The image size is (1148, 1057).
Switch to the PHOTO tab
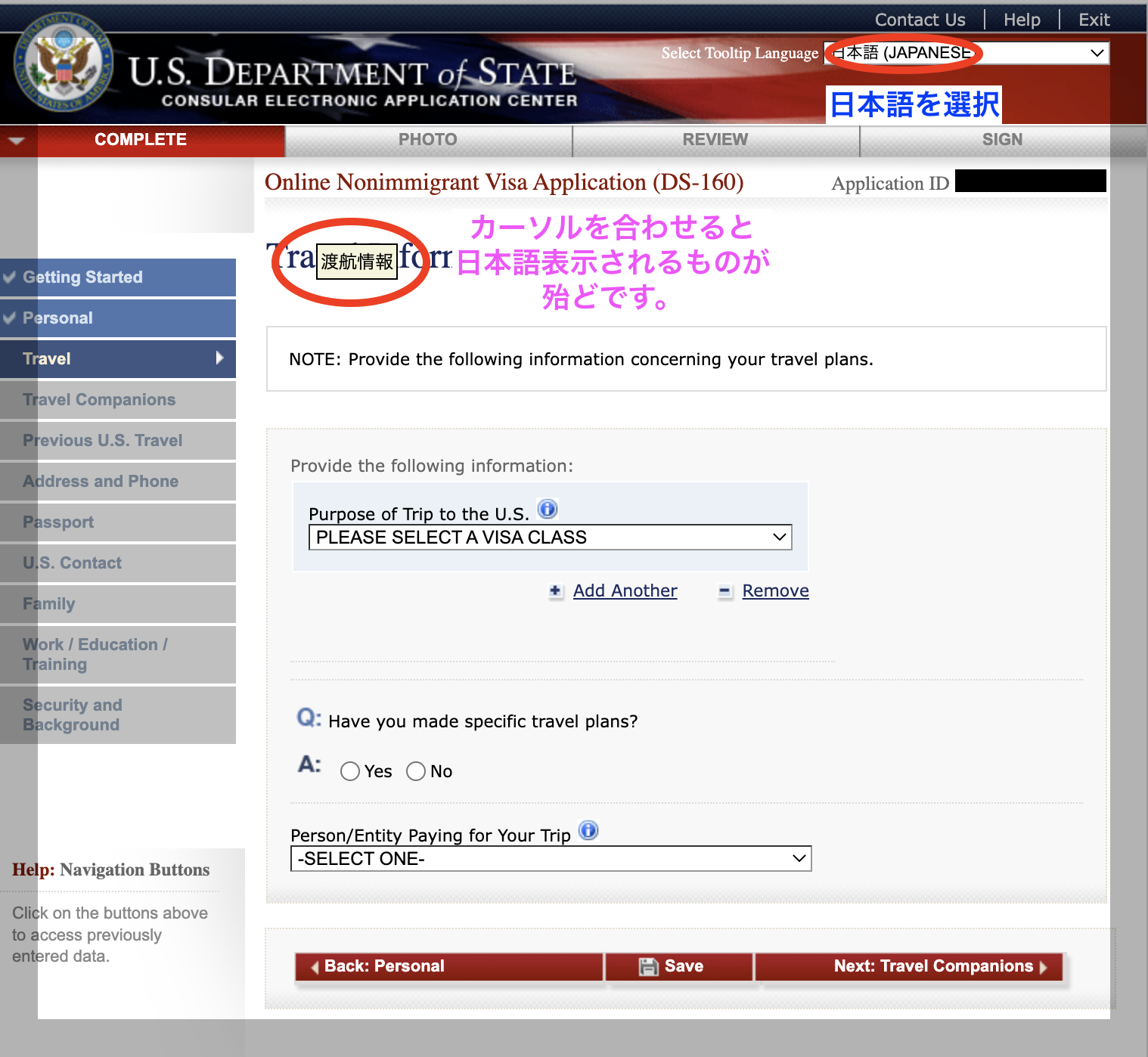pos(428,140)
